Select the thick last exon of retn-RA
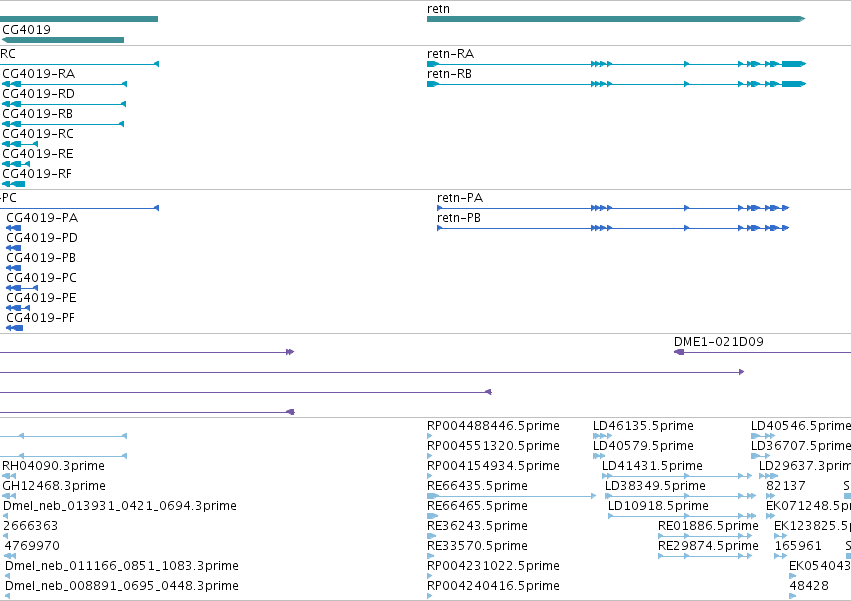Image resolution: width=851 pixels, height=601 pixels. point(793,64)
